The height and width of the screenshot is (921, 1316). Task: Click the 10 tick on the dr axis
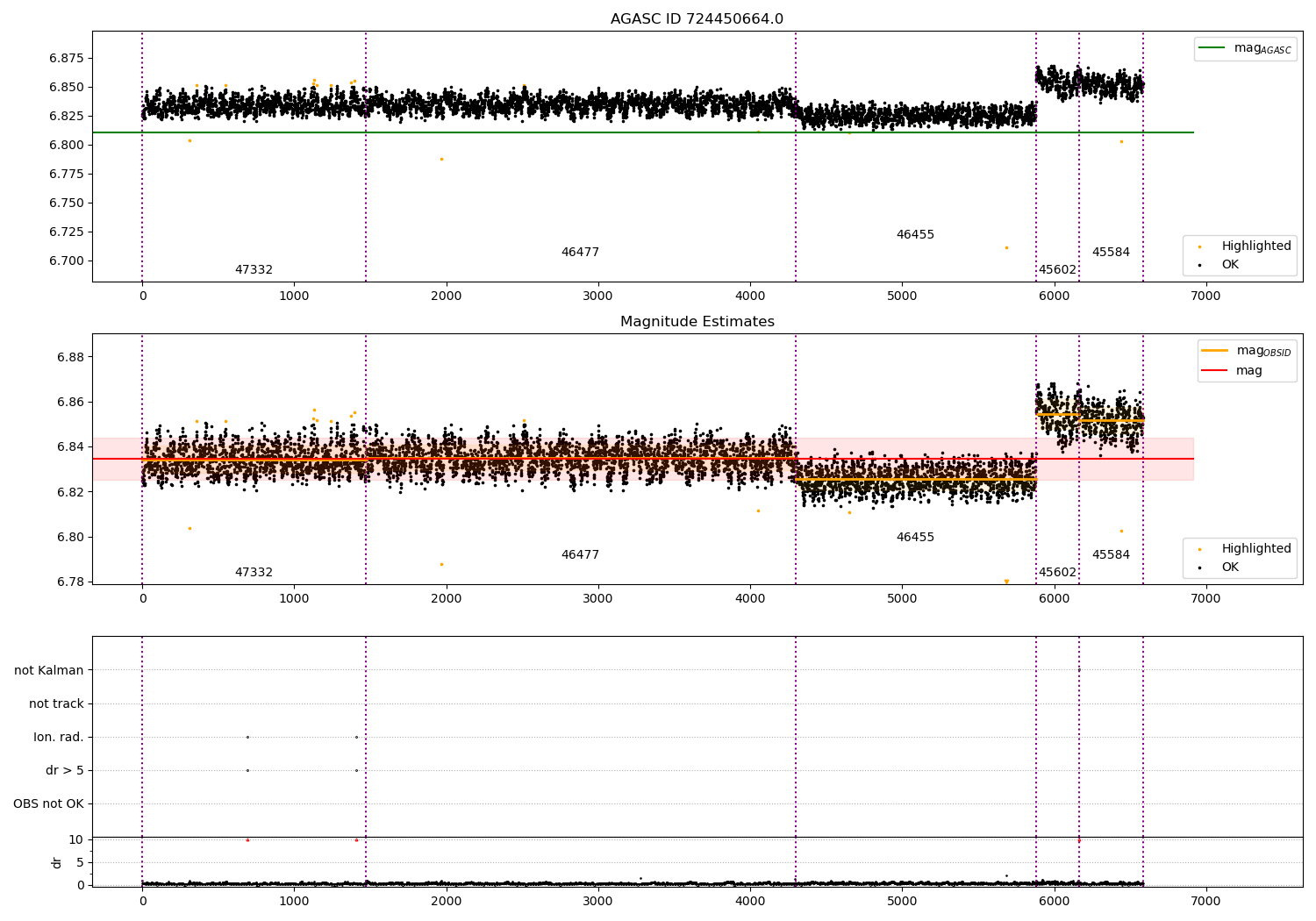tap(76, 839)
